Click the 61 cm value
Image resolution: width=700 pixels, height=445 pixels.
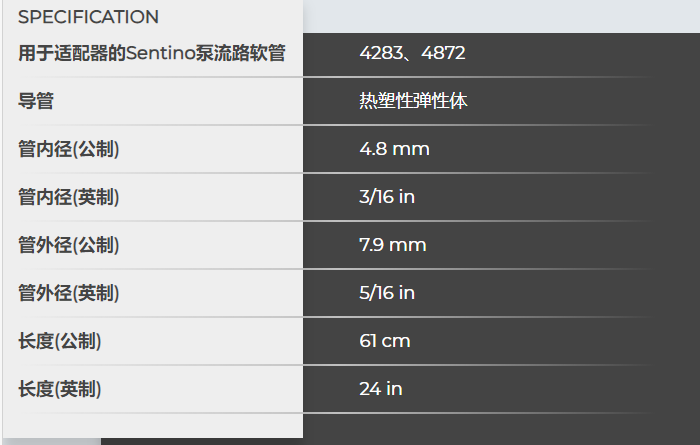coord(385,341)
